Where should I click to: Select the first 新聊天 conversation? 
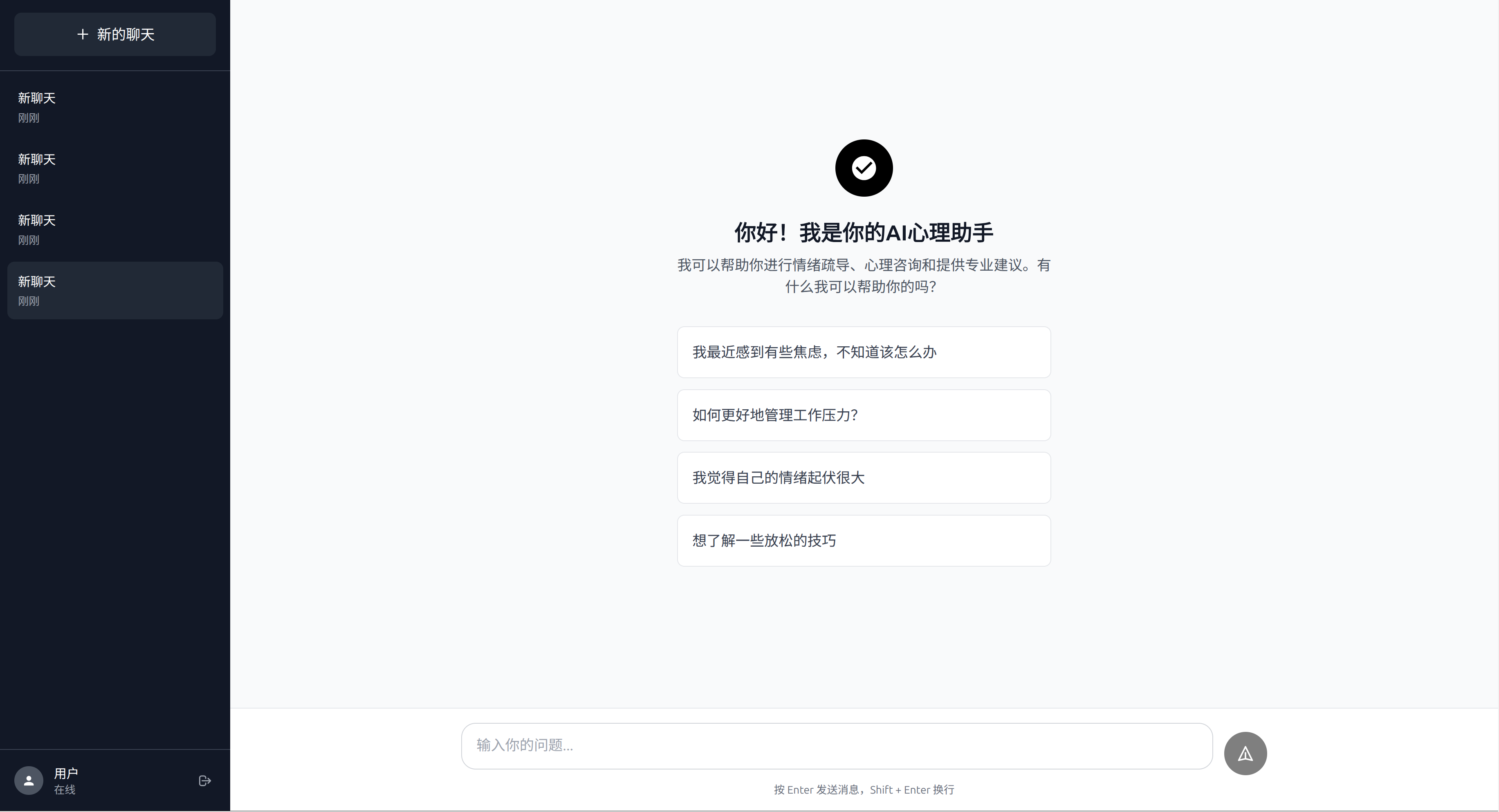point(114,107)
